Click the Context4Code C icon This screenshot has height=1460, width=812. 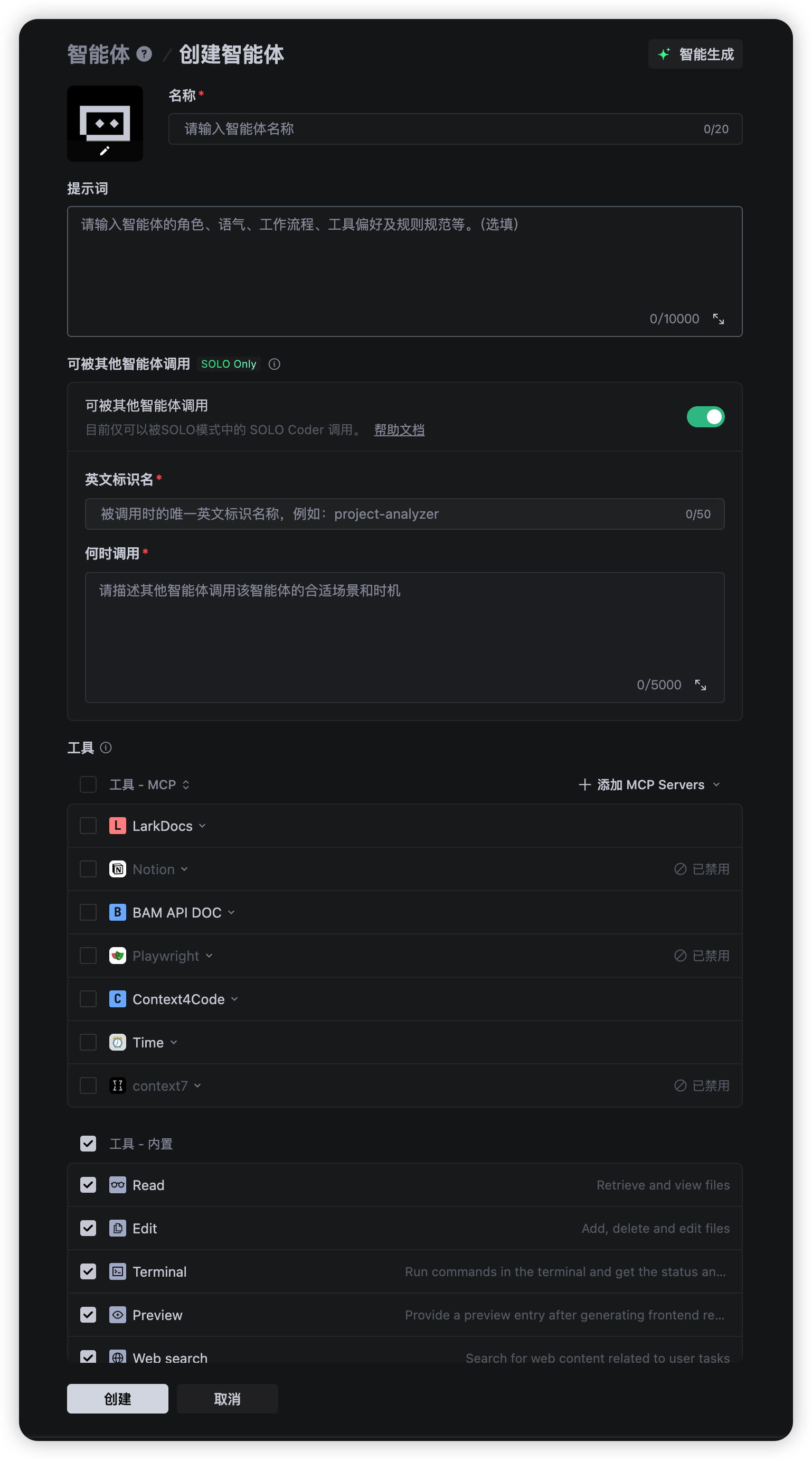(117, 999)
